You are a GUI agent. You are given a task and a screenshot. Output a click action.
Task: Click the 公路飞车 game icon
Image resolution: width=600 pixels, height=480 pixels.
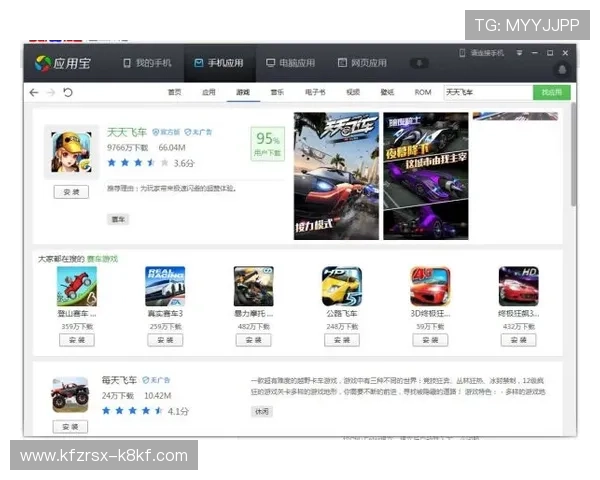(x=342, y=286)
